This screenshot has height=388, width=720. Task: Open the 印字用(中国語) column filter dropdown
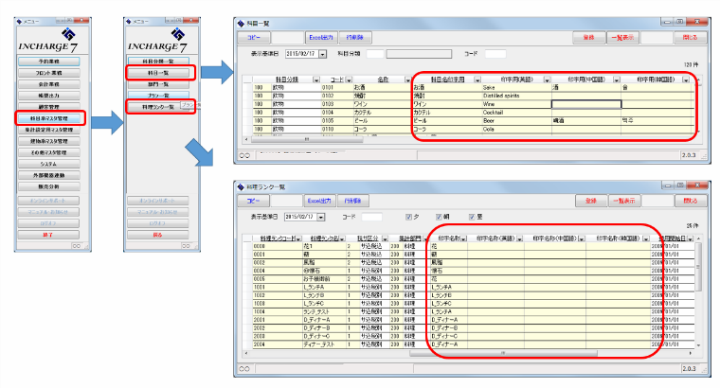coord(616,80)
